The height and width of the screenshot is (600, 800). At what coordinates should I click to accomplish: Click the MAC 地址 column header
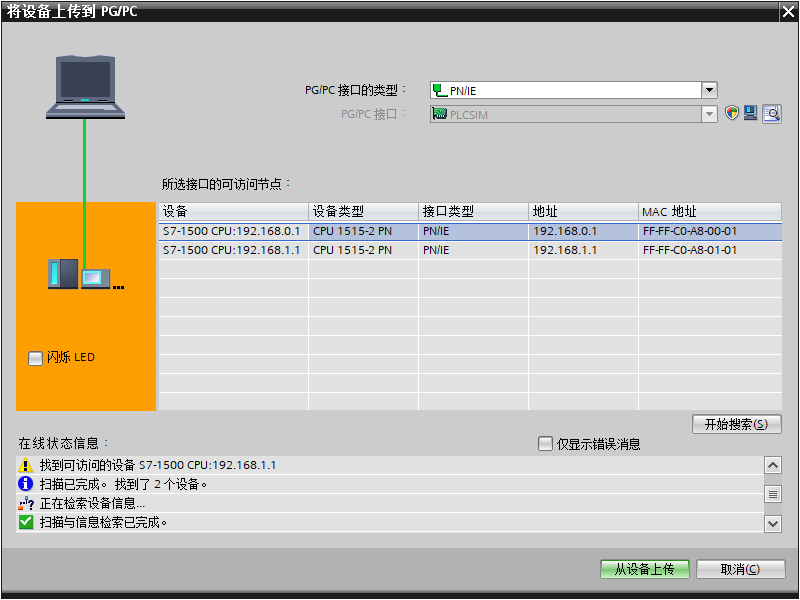pos(710,211)
